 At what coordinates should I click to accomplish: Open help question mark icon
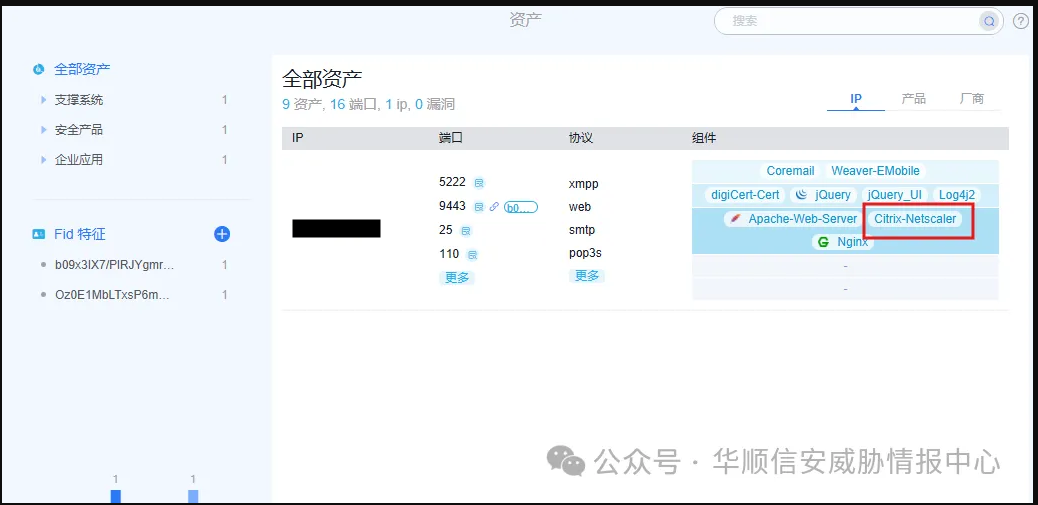[x=1021, y=21]
